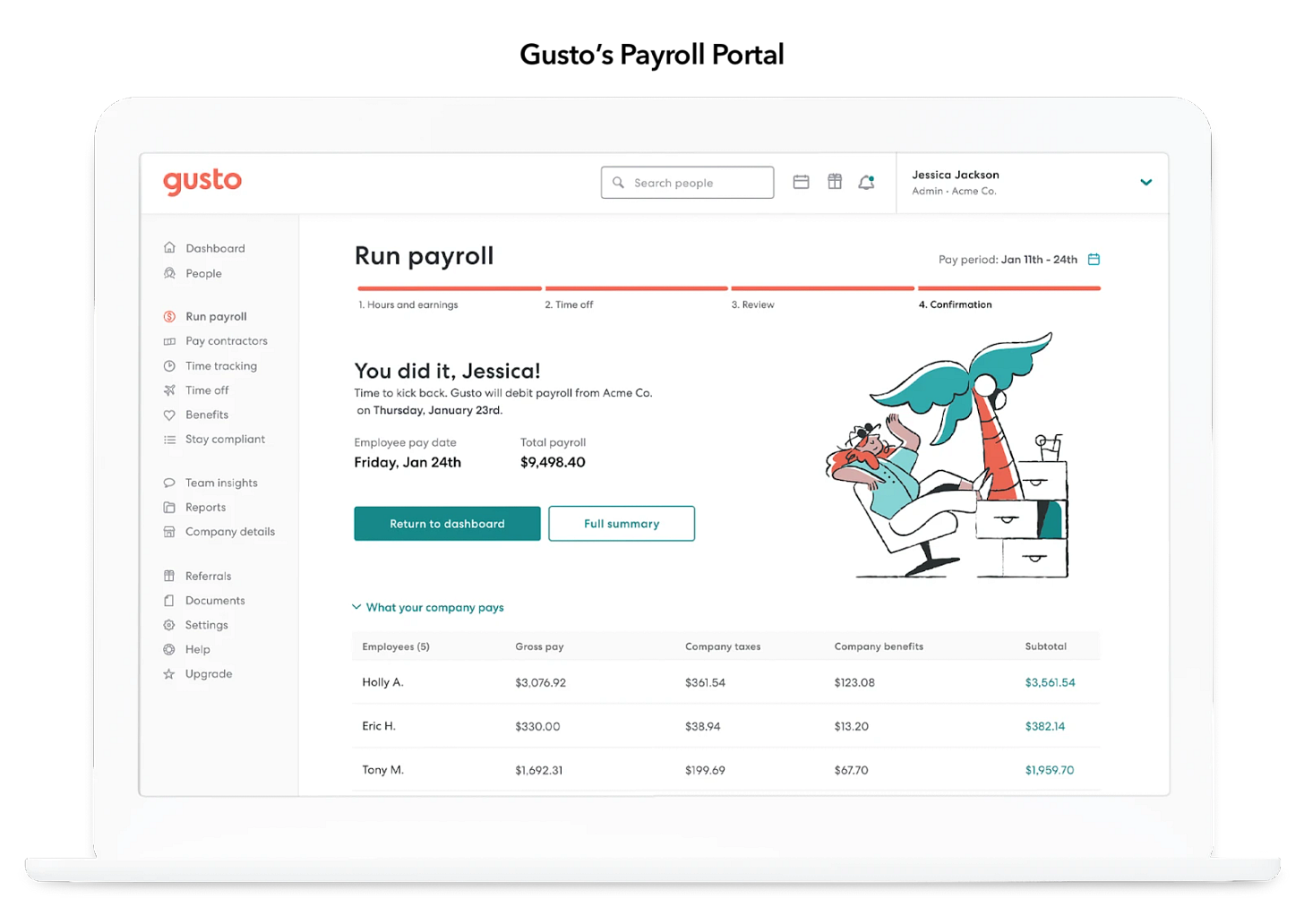The height and width of the screenshot is (924, 1304).
Task: Click the Hours and earnings step
Action: click(408, 304)
